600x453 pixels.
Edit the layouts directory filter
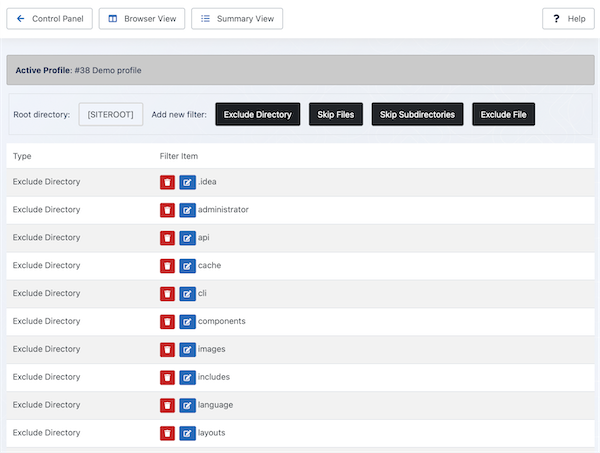point(188,433)
